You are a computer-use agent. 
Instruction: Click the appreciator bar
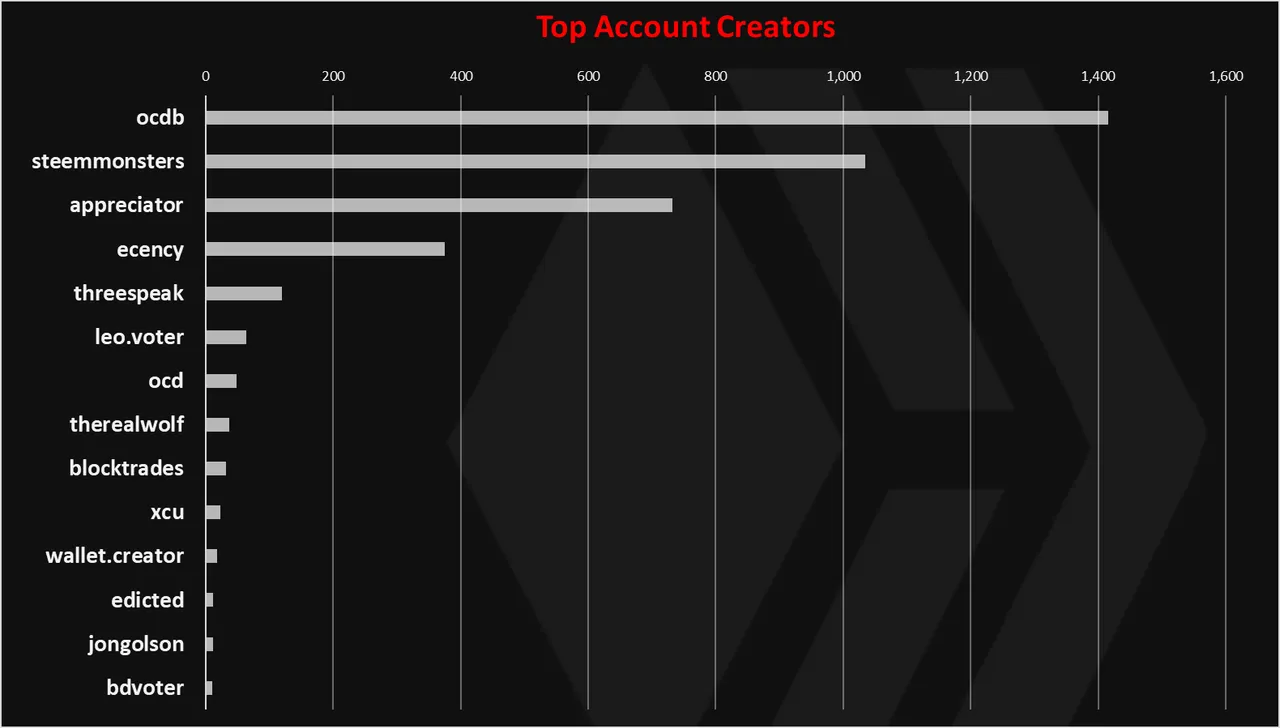tap(439, 206)
